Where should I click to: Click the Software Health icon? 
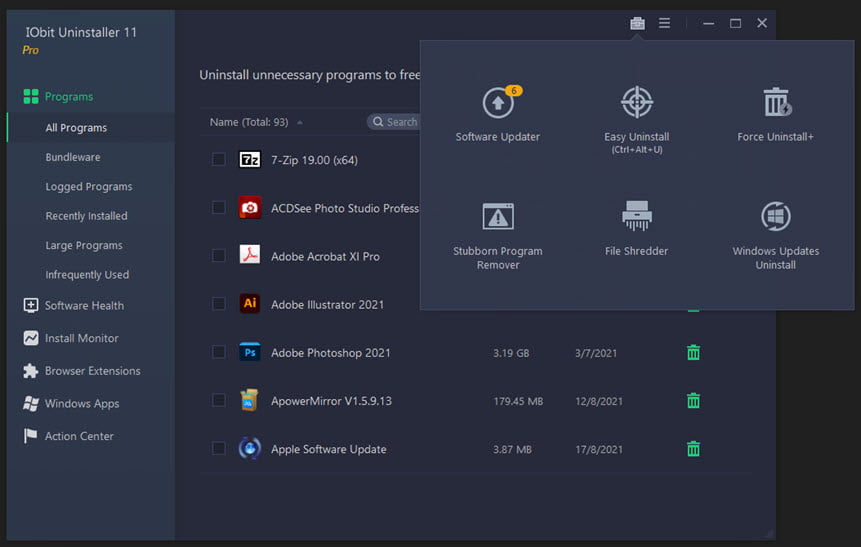31,305
